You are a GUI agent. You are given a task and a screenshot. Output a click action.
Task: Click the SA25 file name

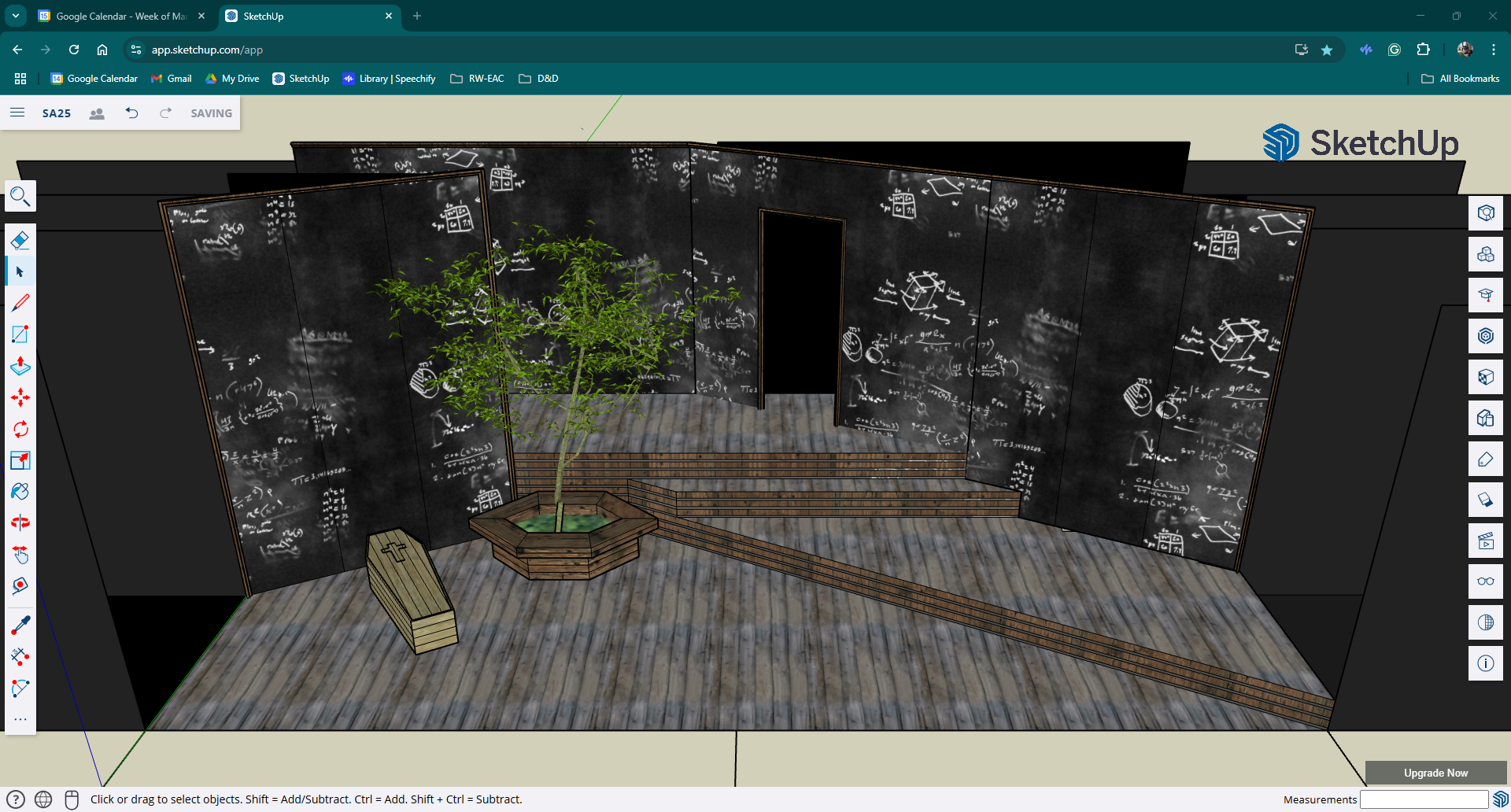pos(57,113)
